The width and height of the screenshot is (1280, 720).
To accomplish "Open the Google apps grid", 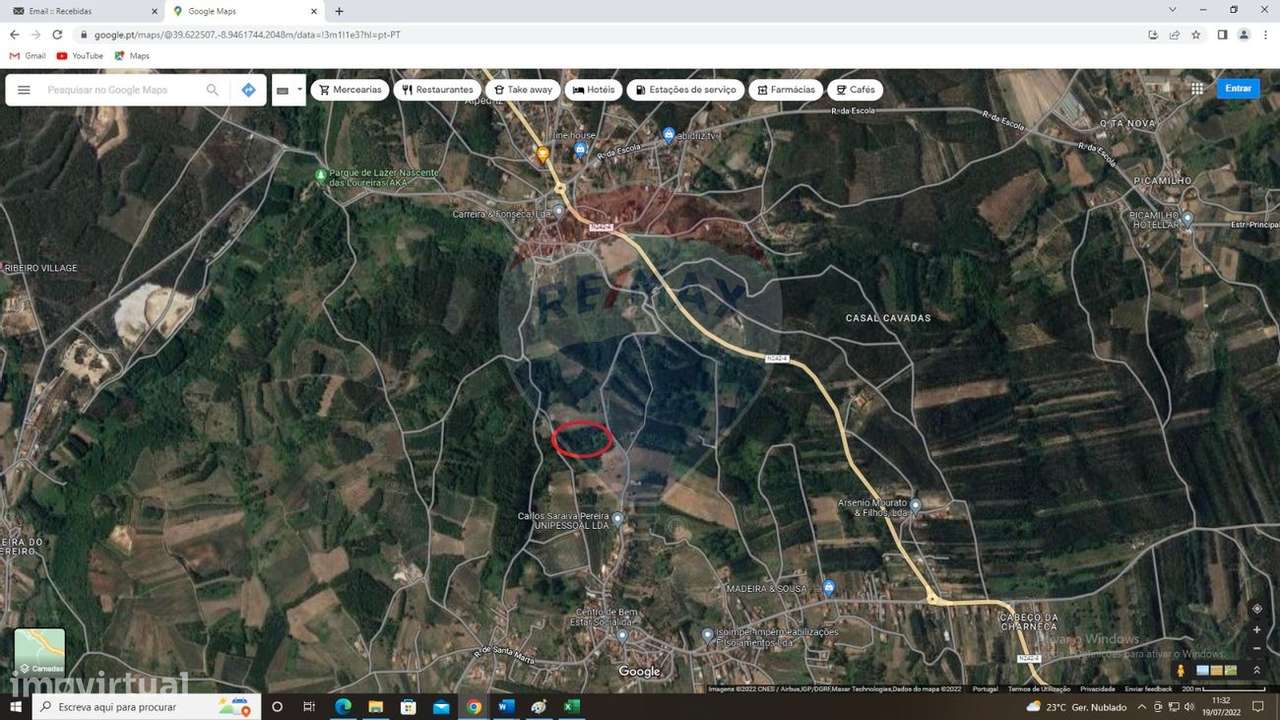I will [1197, 88].
